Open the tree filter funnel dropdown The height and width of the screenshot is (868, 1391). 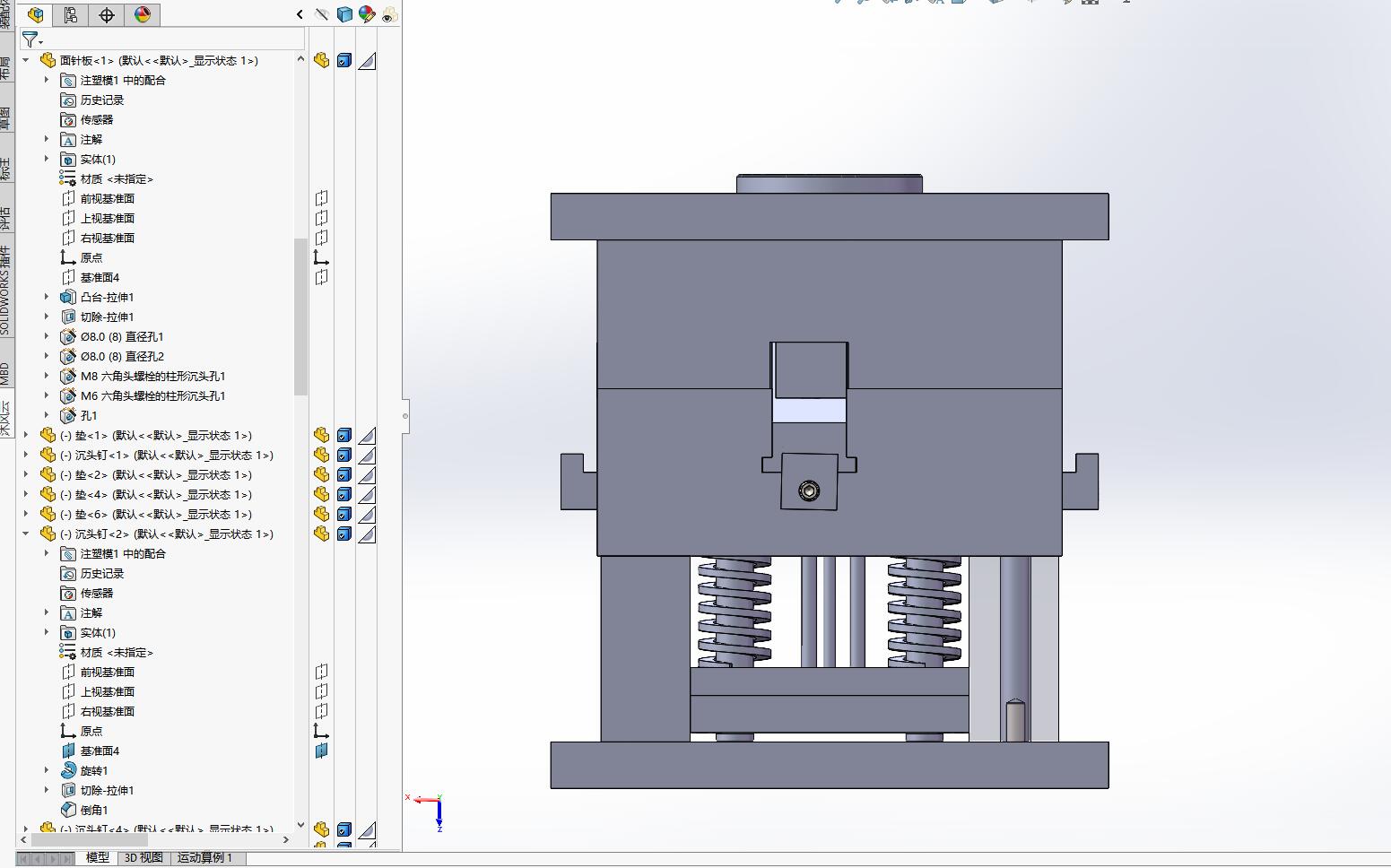click(32, 39)
